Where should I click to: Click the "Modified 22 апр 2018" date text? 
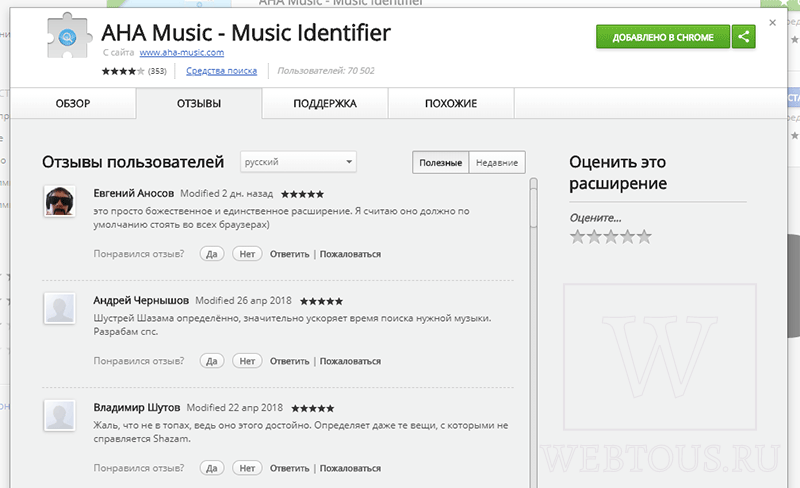point(235,408)
